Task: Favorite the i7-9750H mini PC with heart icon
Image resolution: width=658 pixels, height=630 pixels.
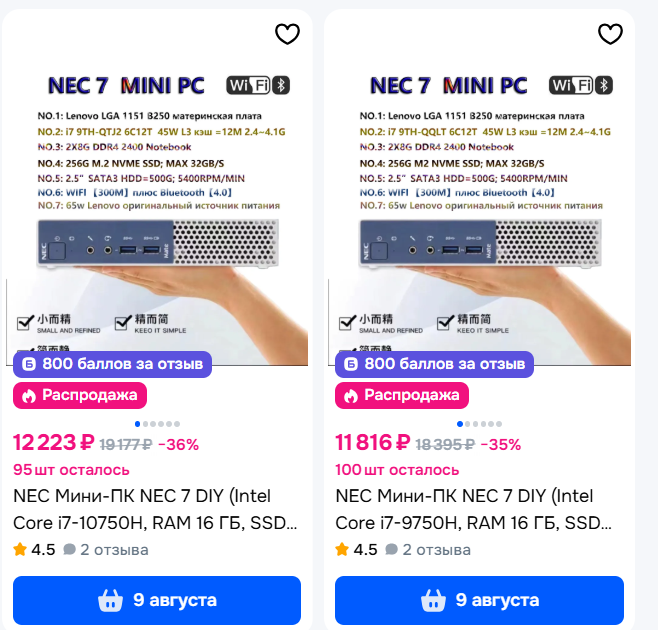Action: [610, 34]
